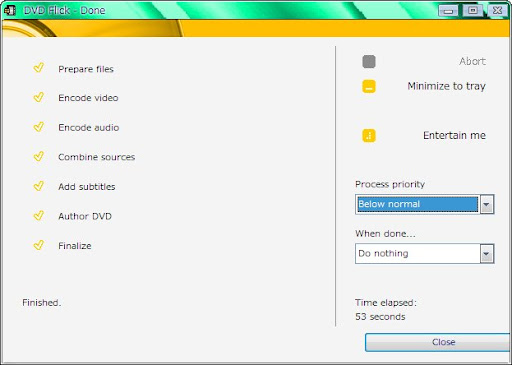Click the When done... label
This screenshot has width=512, height=365.
[x=385, y=234]
